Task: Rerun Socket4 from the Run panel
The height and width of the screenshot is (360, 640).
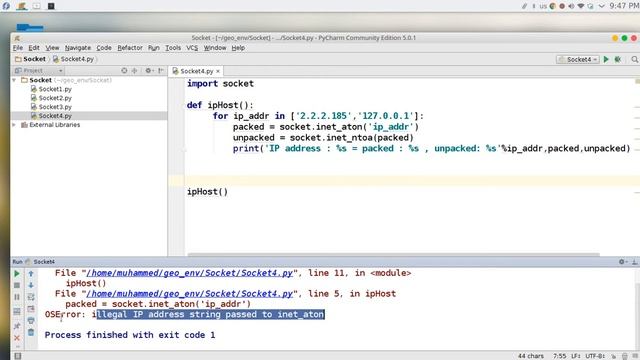Action: [x=17, y=273]
